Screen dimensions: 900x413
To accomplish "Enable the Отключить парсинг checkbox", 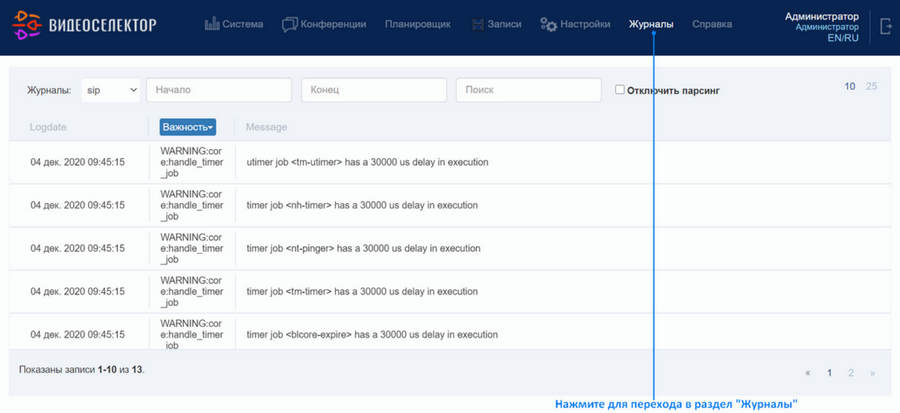I will pyautogui.click(x=620, y=90).
